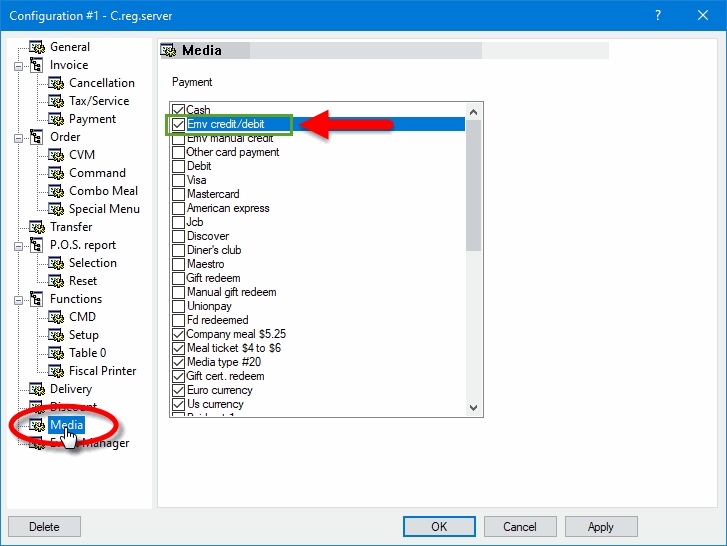Click the General tree node icon
This screenshot has height=546, width=727.
(x=37, y=47)
